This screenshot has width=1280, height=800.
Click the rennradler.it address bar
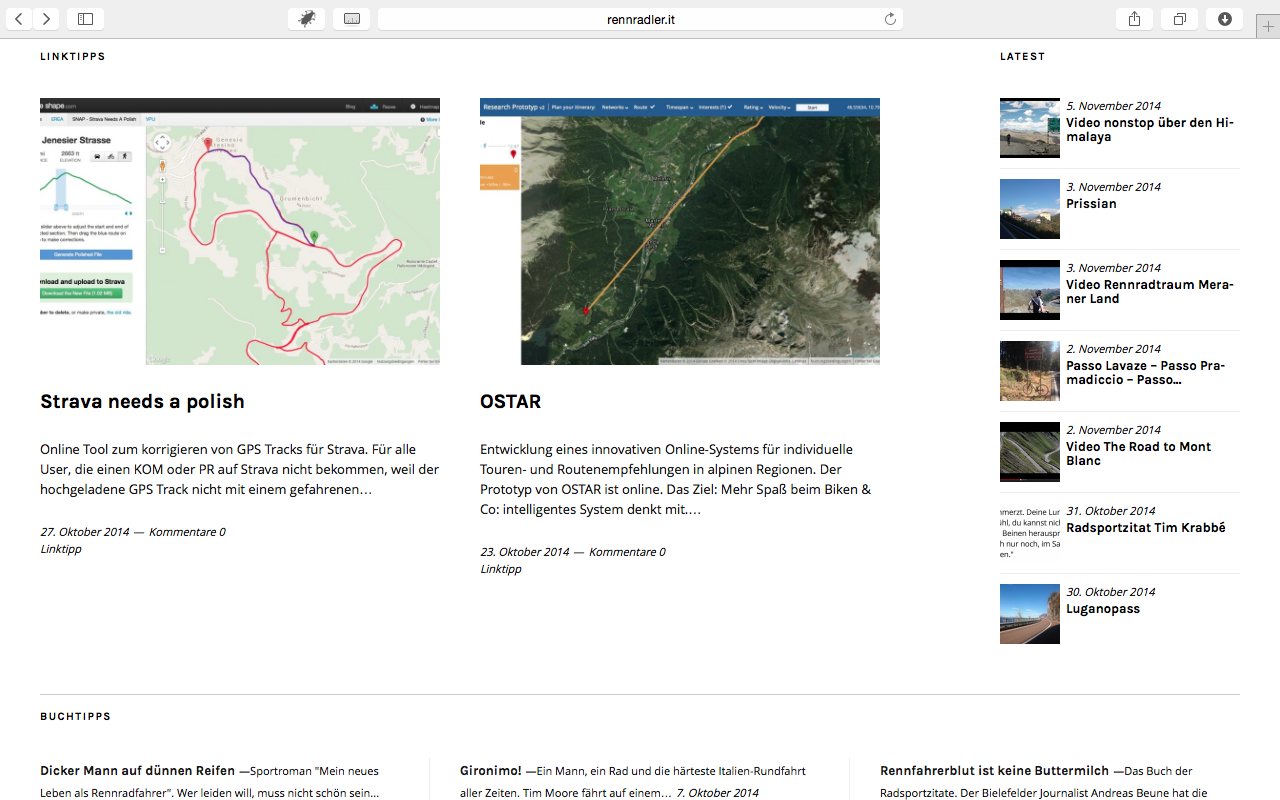click(640, 19)
